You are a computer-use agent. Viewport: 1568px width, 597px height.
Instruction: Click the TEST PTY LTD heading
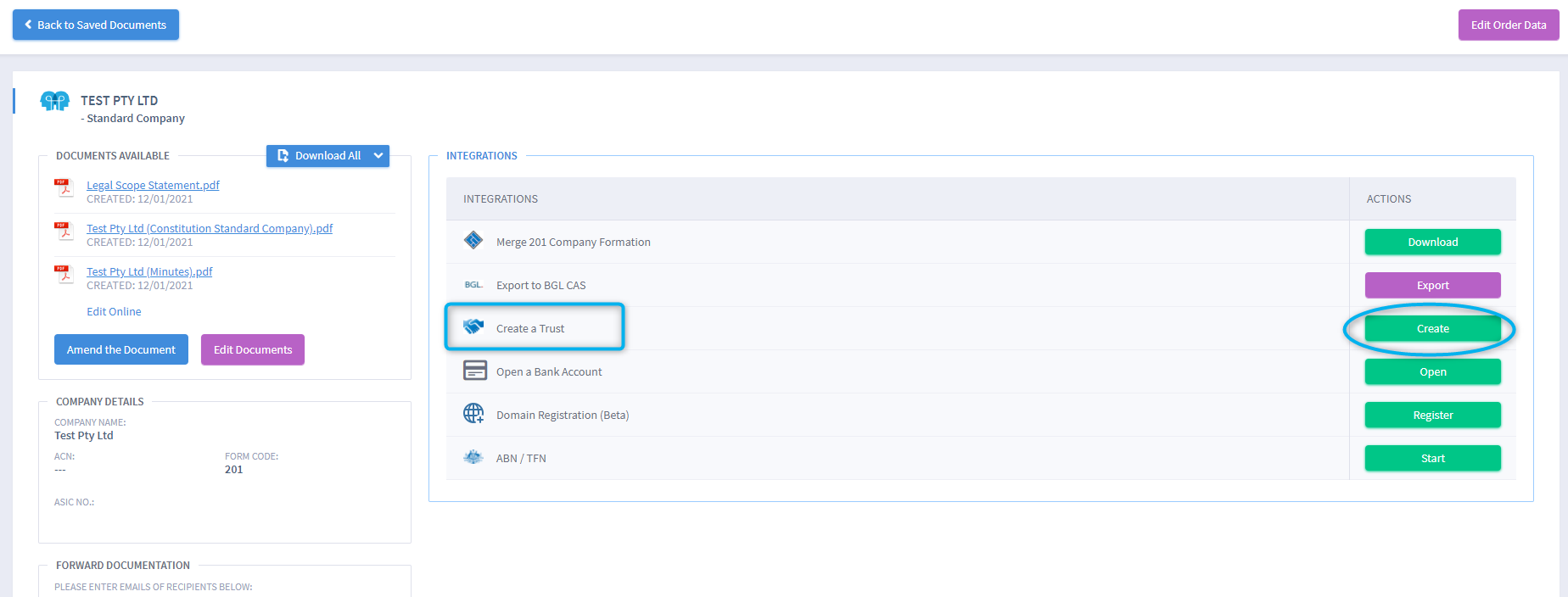[120, 100]
